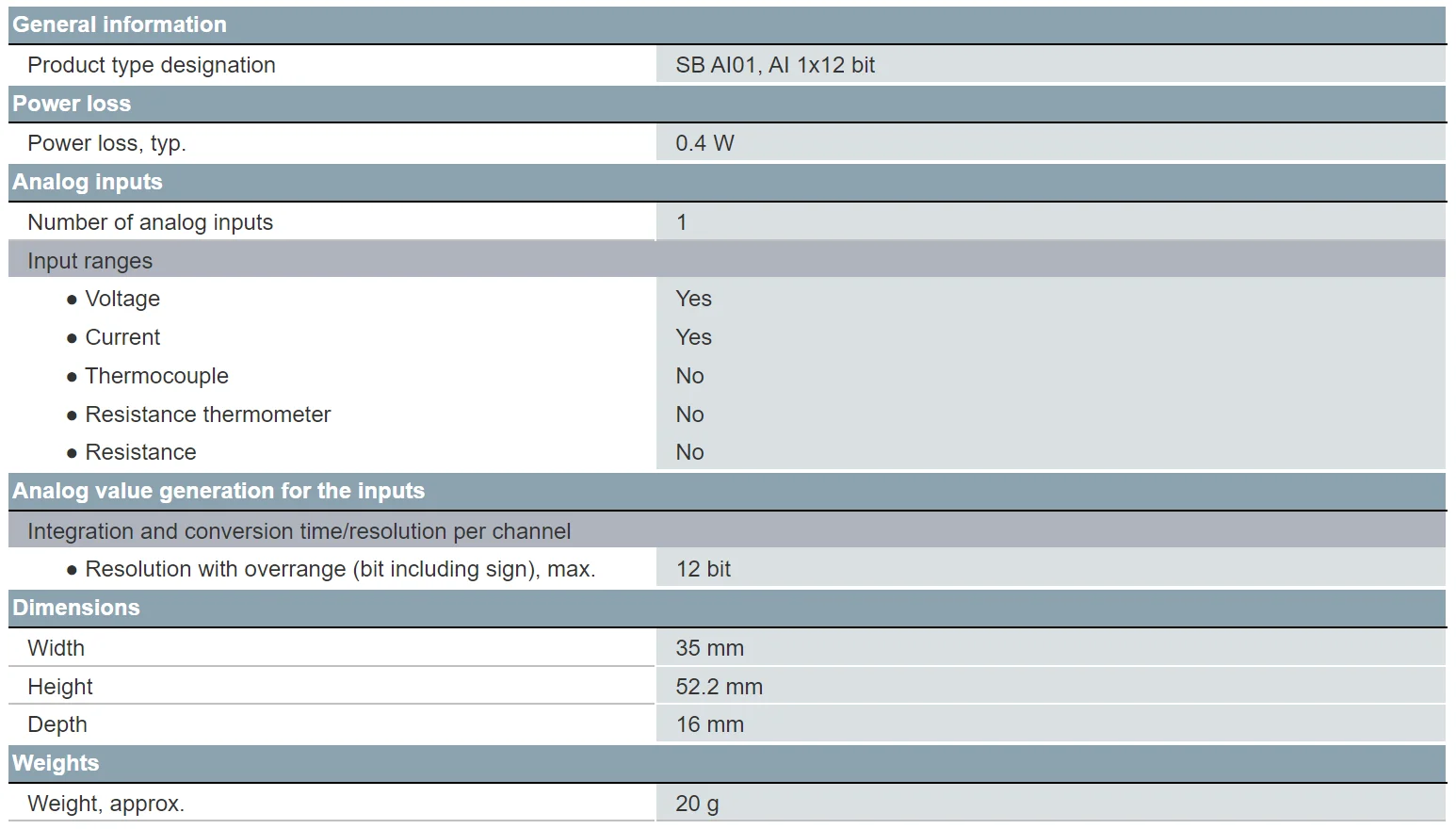Click the 'Number of analog inputs' label
The width and height of the screenshot is (1456, 829).
[x=150, y=222]
